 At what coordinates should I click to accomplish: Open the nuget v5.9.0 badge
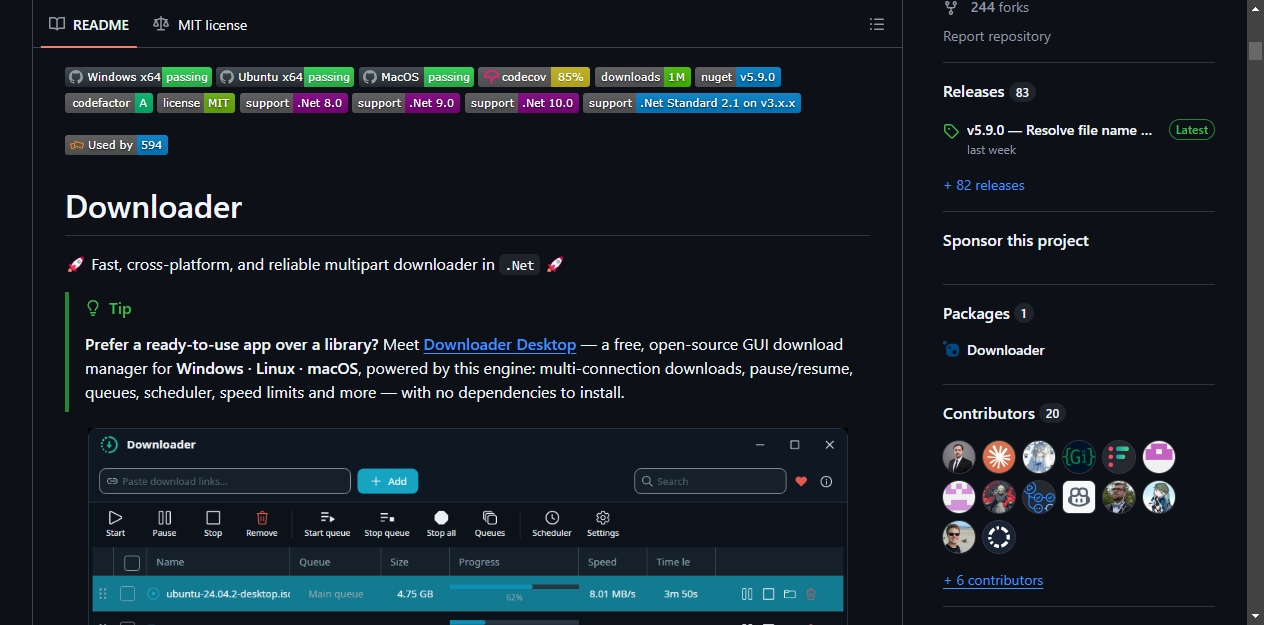[x=738, y=77]
